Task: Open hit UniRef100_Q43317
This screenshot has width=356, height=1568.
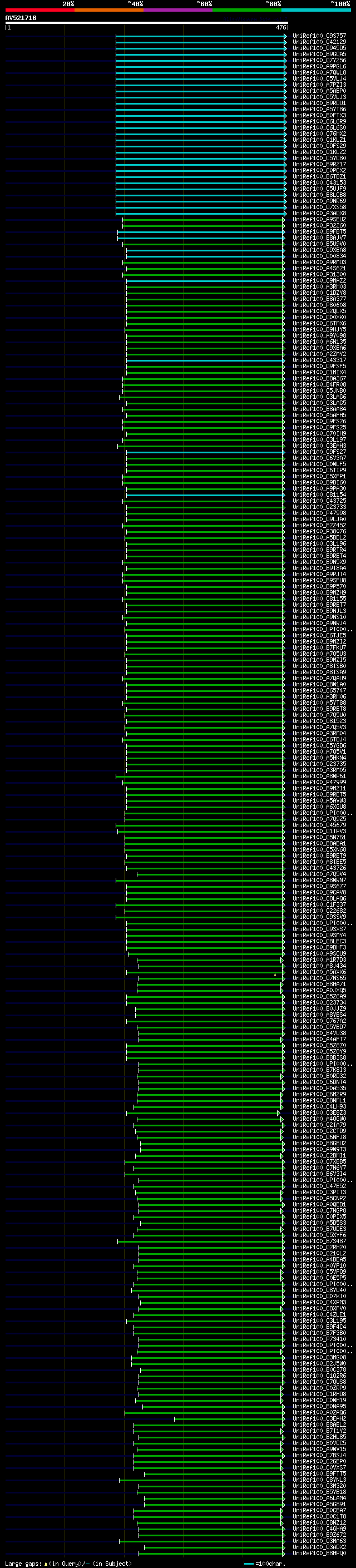Action: click(319, 360)
